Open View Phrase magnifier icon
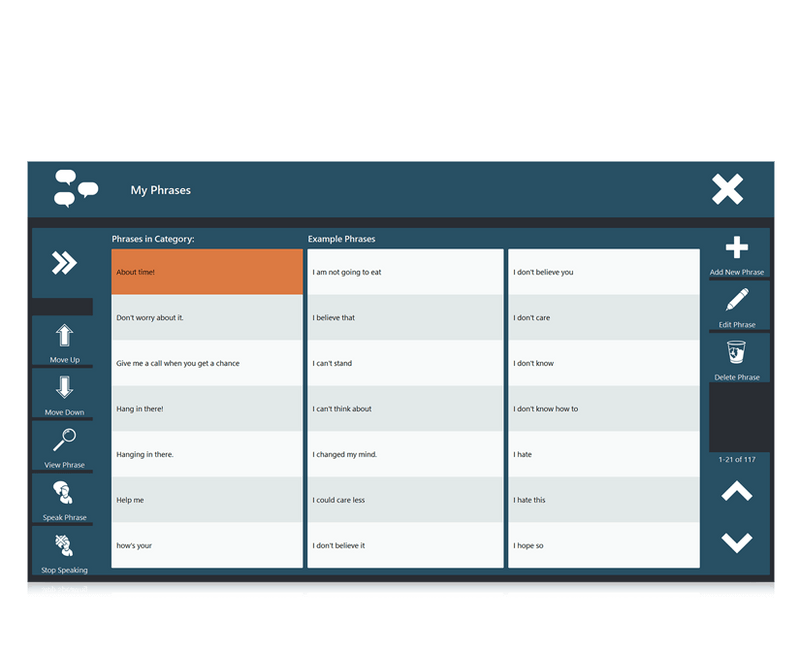 [64, 440]
